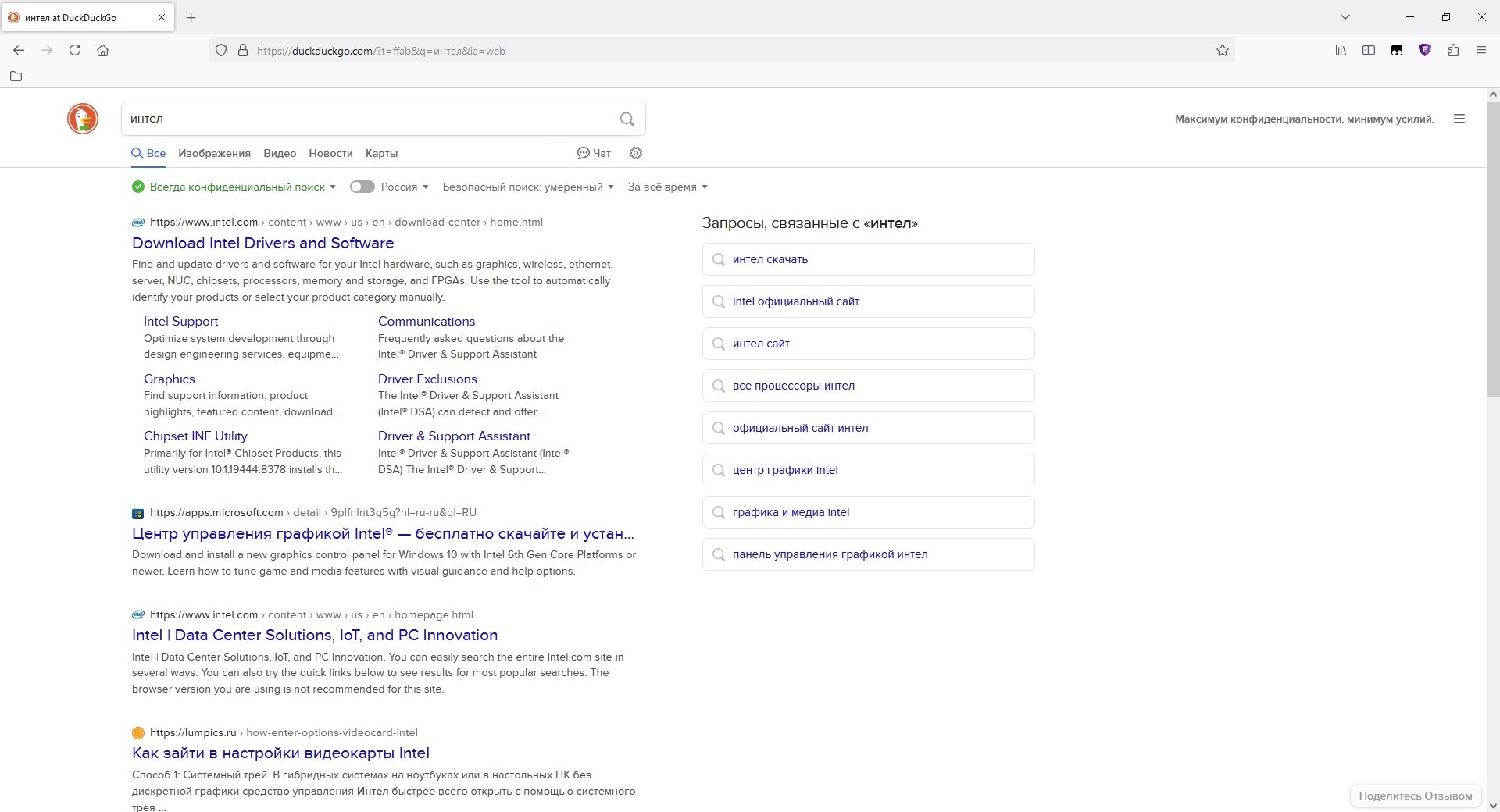Open the 'За всё время' time filter

(668, 187)
